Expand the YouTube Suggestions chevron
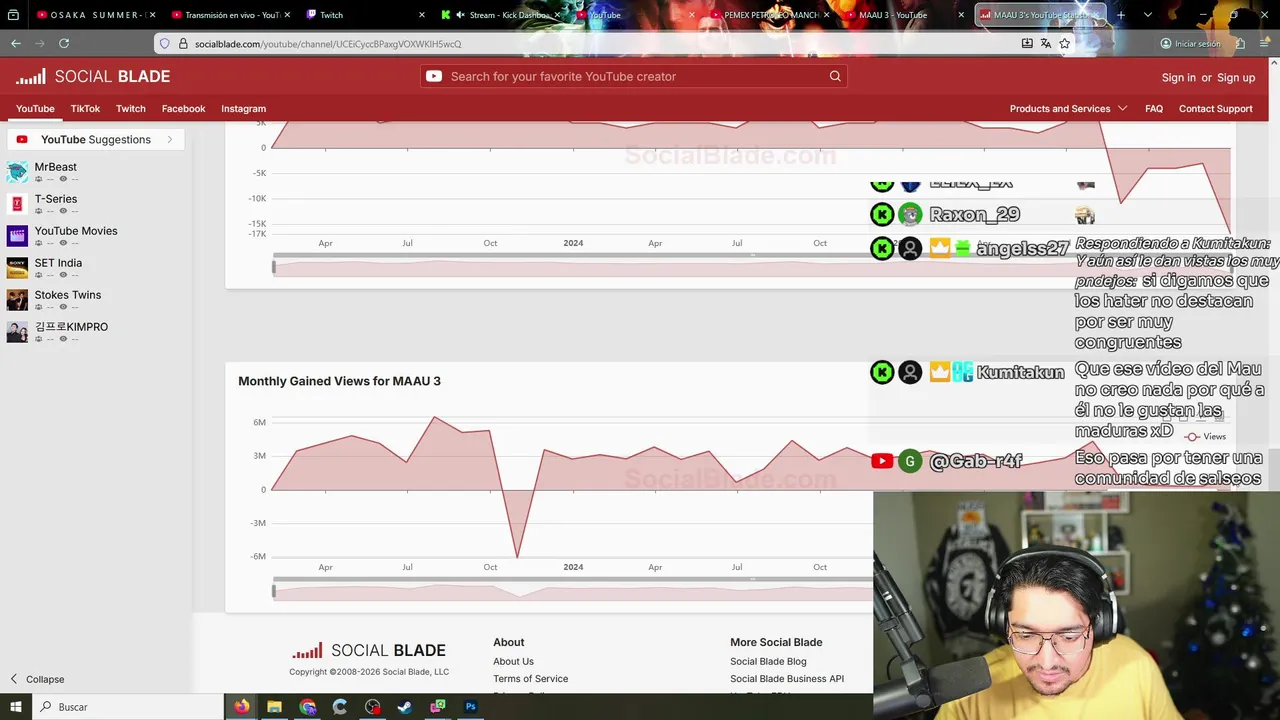The image size is (1280, 720). [x=170, y=140]
